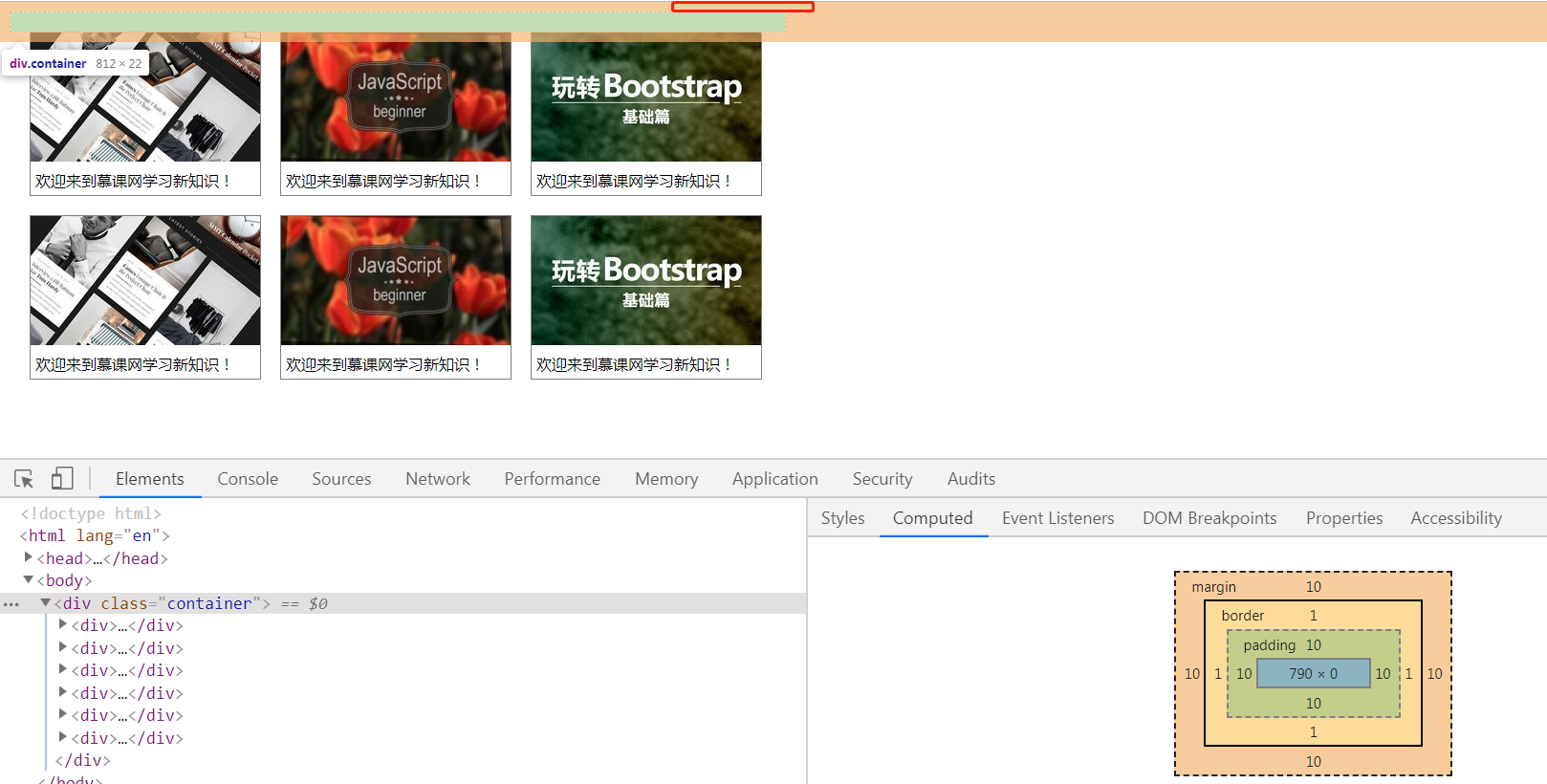Select the div class="container" row

(x=403, y=603)
